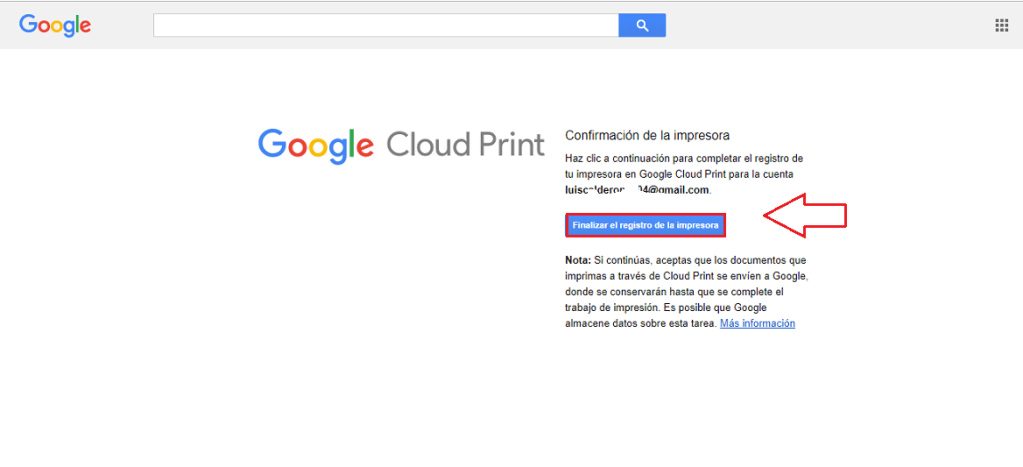Focus the Google search text field
The image size is (1023, 467).
point(385,26)
